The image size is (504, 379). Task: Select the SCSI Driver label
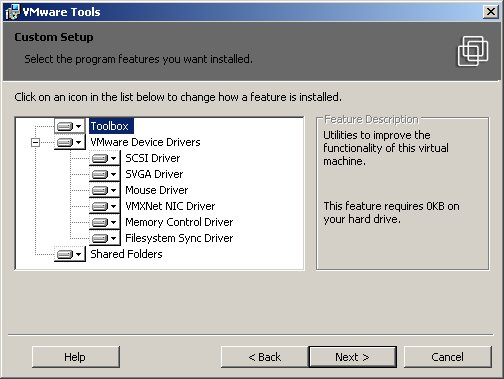click(153, 158)
